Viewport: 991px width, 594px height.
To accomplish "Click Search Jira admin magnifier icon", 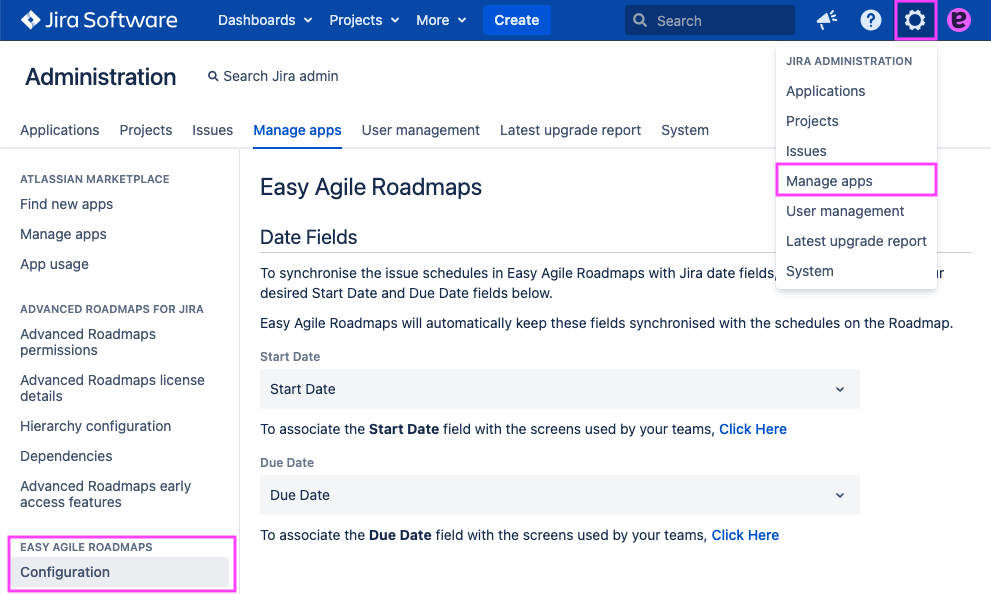I will tap(213, 76).
